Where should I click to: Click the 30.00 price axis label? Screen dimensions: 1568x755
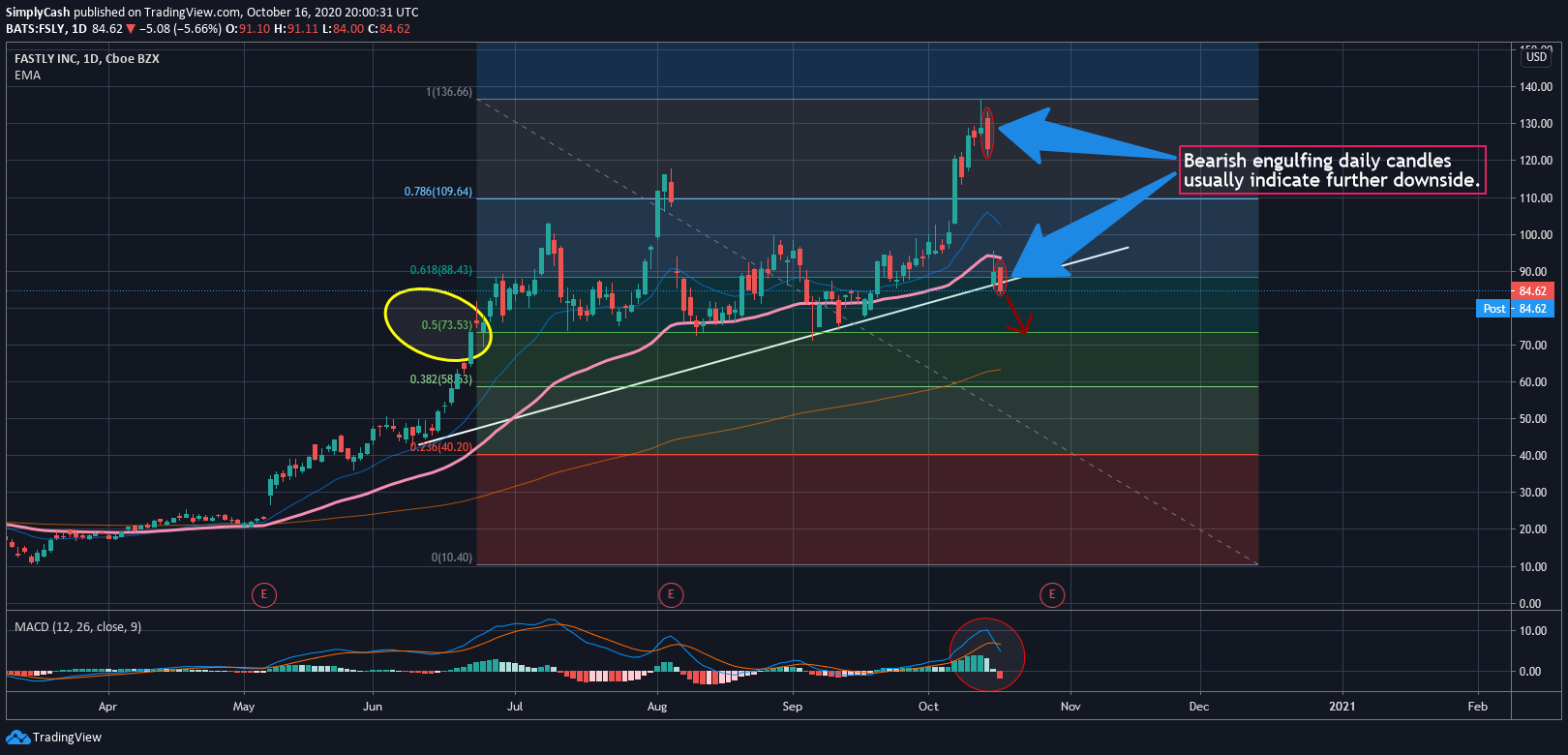point(1533,493)
